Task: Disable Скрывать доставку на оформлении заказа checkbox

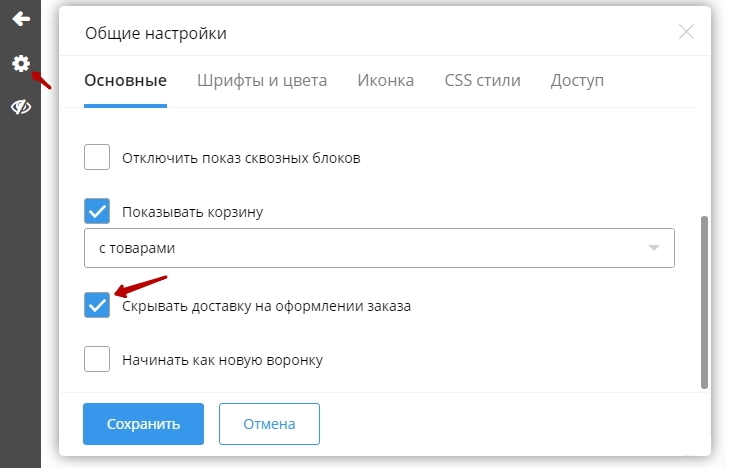Action: point(97,306)
